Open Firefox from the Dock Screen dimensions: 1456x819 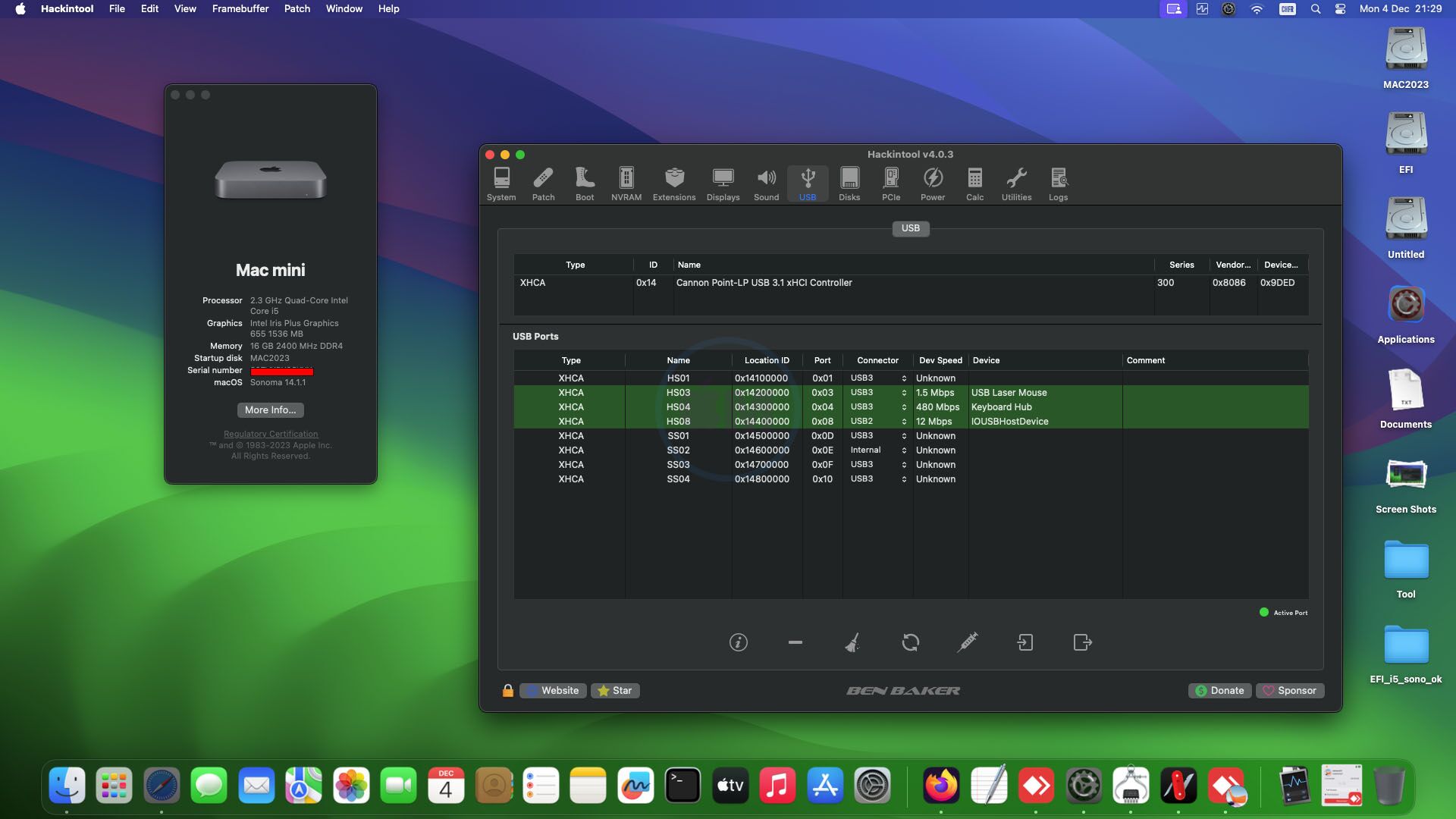[942, 786]
